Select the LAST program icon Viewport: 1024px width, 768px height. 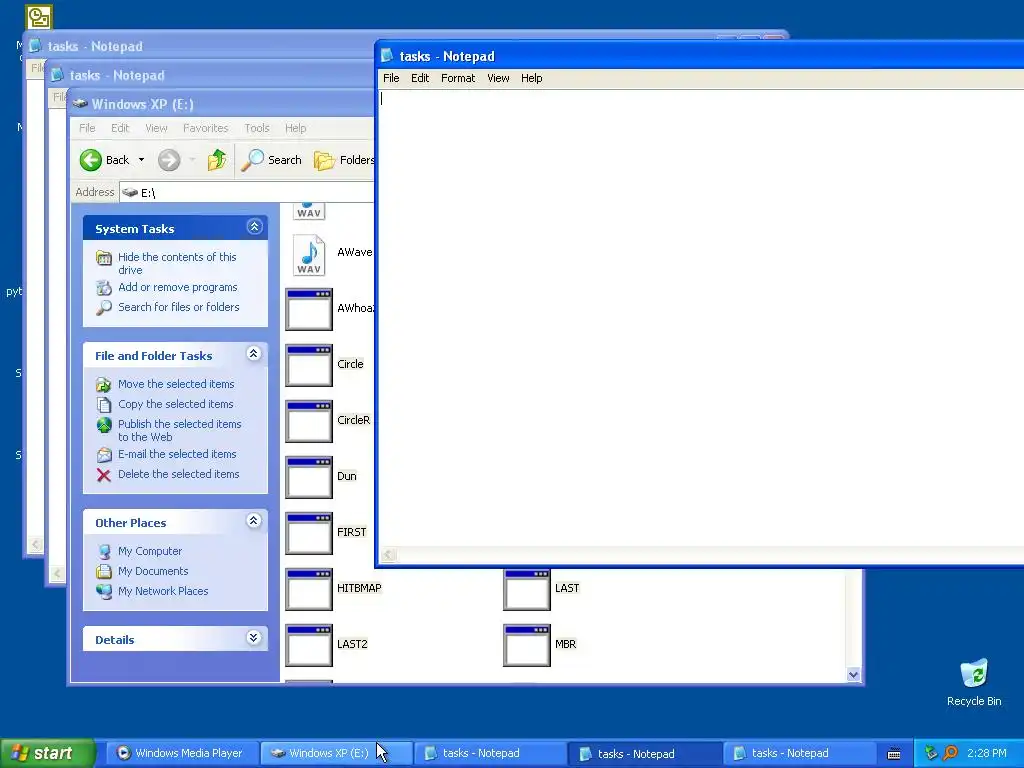point(527,590)
